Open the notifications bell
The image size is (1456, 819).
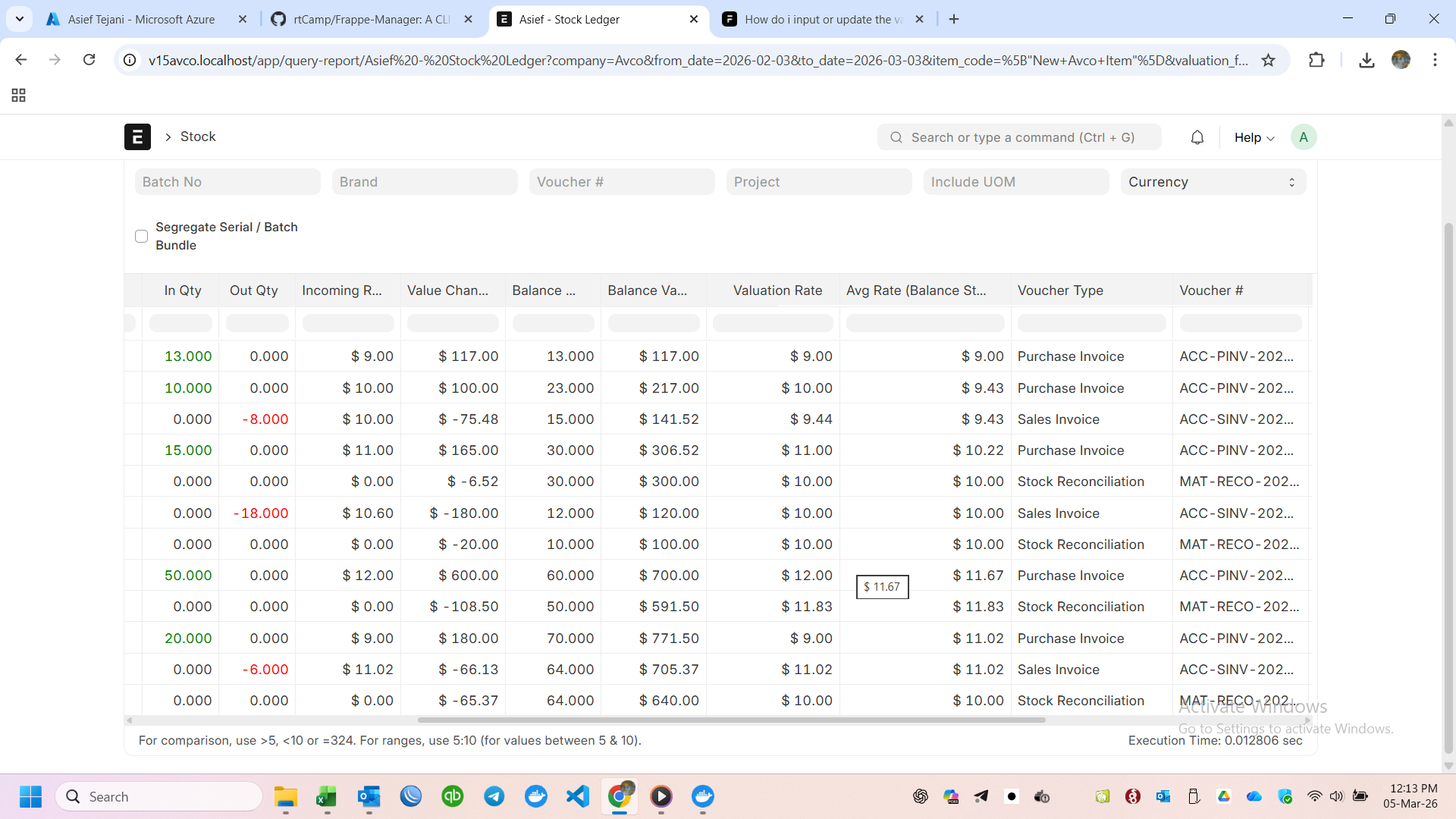(x=1197, y=137)
